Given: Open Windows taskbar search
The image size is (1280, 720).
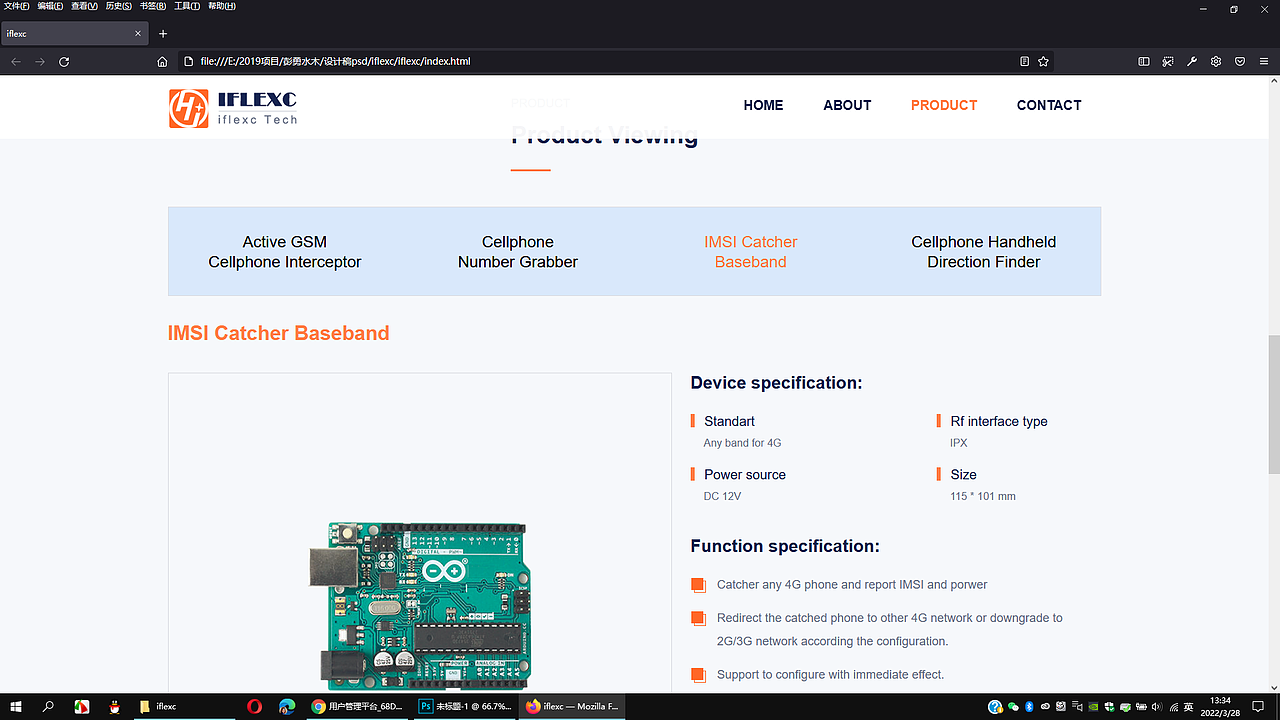Looking at the screenshot, I should pos(48,706).
